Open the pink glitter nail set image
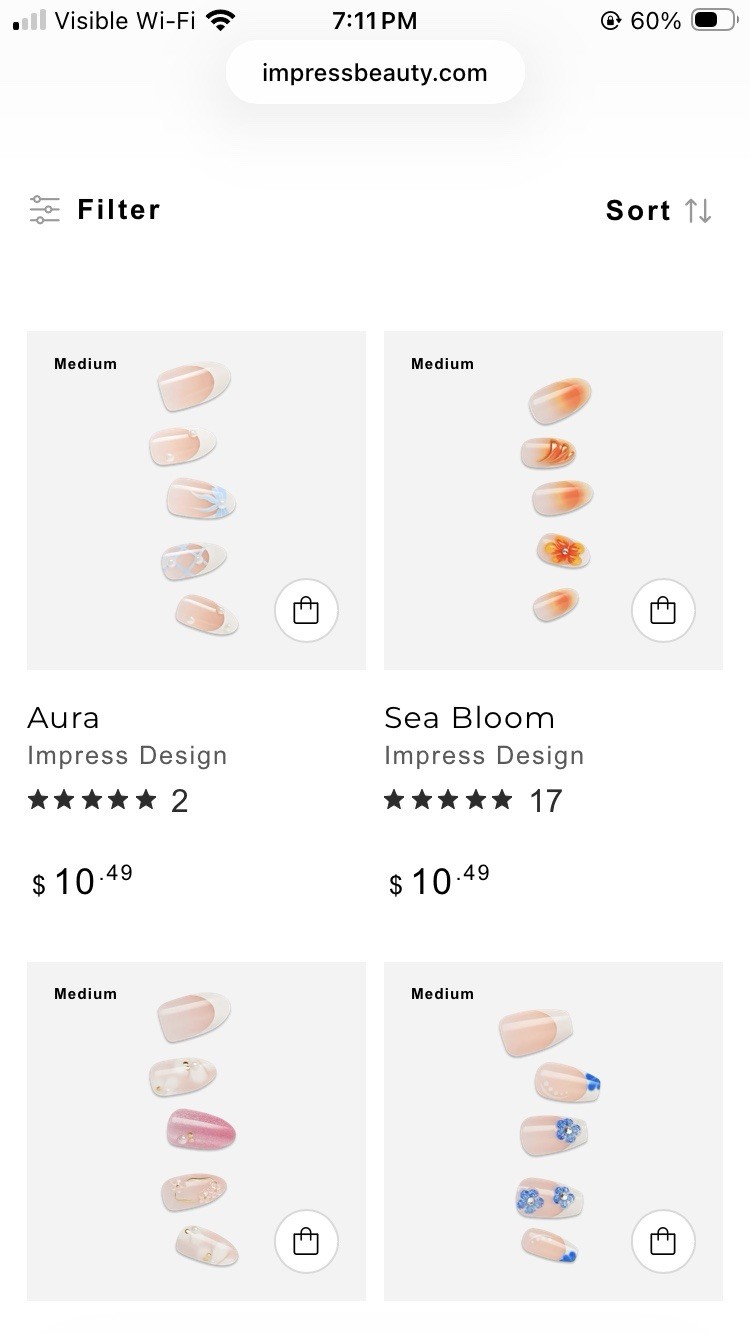The width and height of the screenshot is (750, 1334). pyautogui.click(x=196, y=1131)
